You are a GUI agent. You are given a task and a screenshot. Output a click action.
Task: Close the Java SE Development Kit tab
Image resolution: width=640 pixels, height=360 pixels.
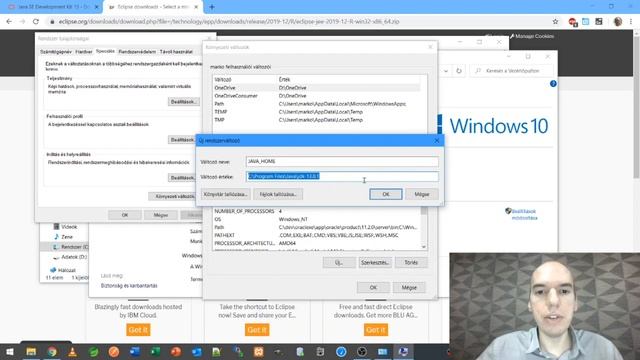97,7
